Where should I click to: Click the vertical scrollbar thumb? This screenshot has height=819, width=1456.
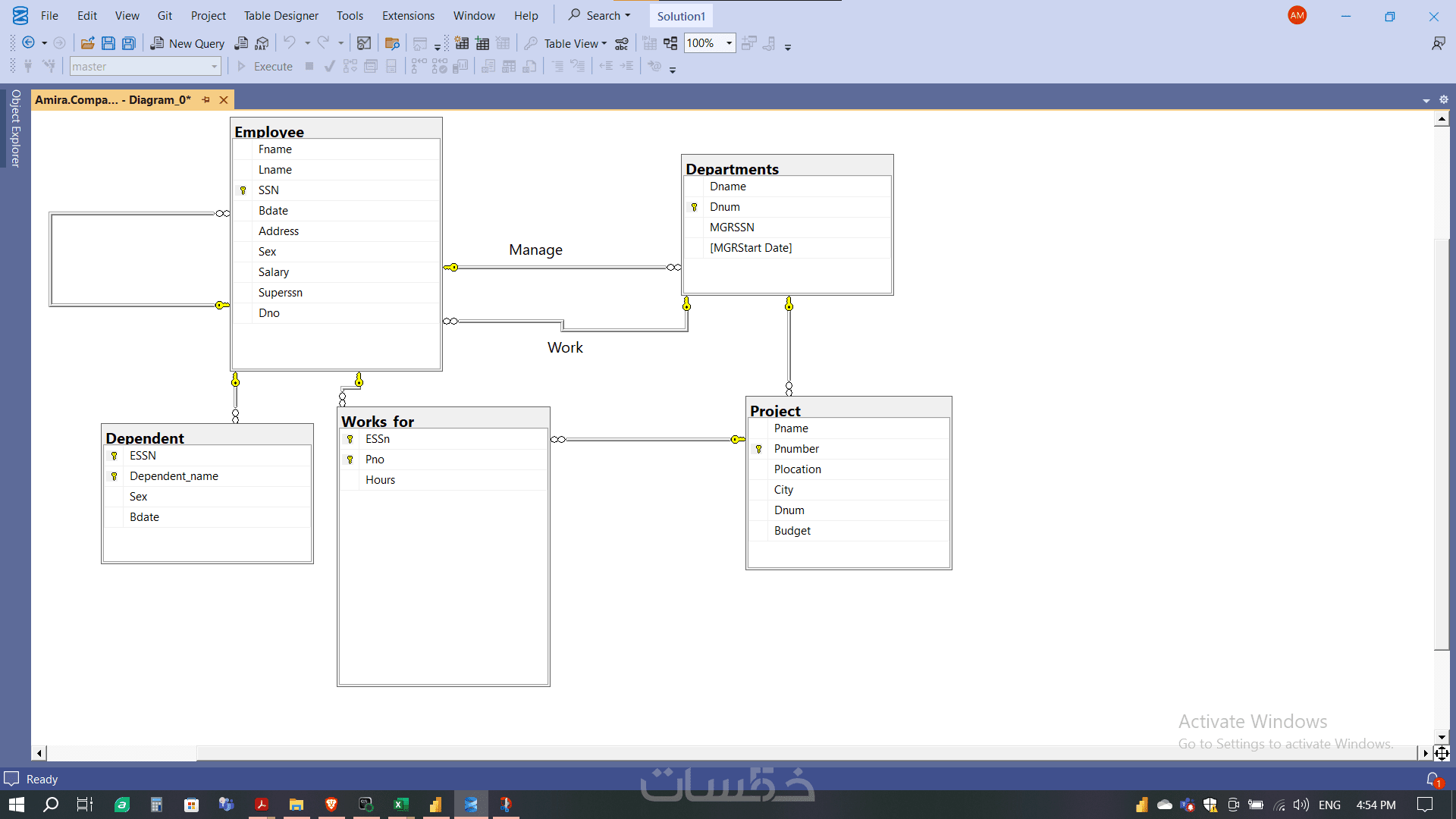click(1442, 444)
